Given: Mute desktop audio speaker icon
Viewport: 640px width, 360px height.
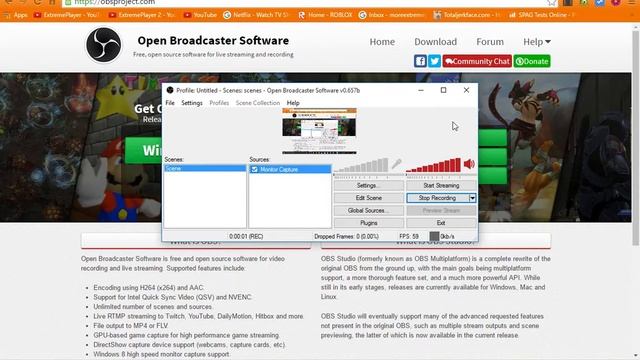Looking at the screenshot, I should point(469,164).
